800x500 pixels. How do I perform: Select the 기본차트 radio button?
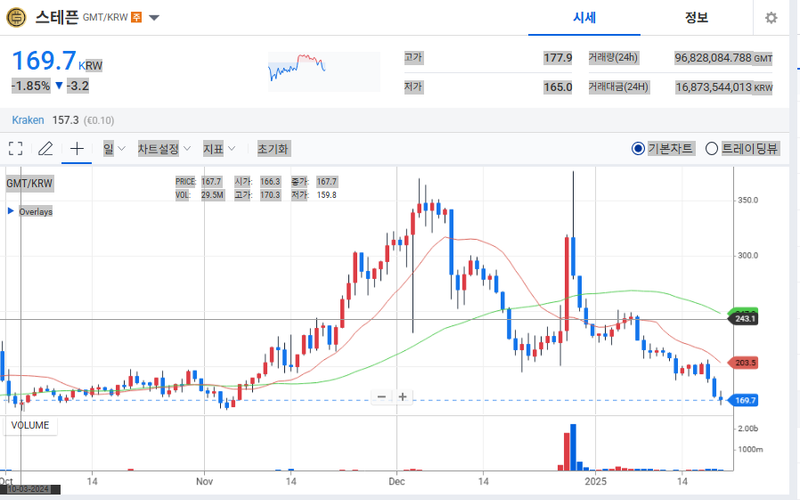pyautogui.click(x=638, y=149)
